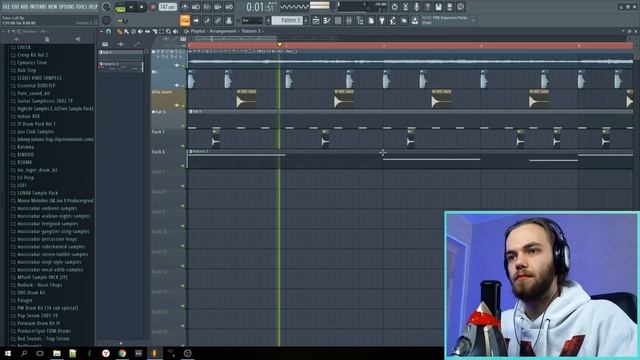
Task: Click the mixer sliders icon in second toolbar
Action: 349,20
